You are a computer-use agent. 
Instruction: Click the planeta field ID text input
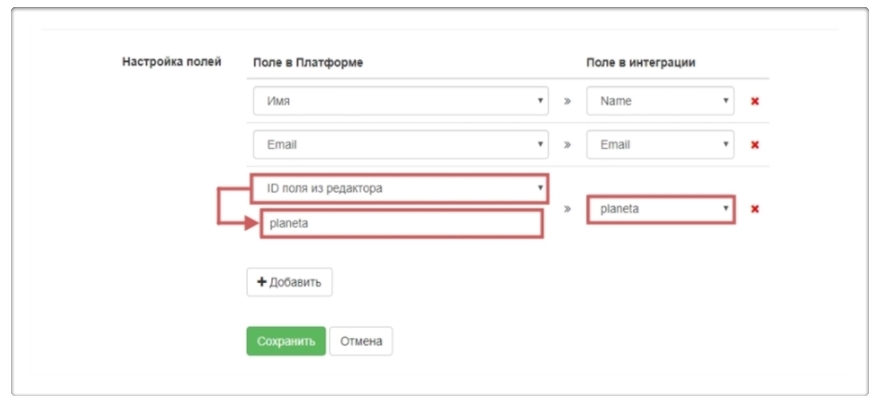click(x=401, y=224)
